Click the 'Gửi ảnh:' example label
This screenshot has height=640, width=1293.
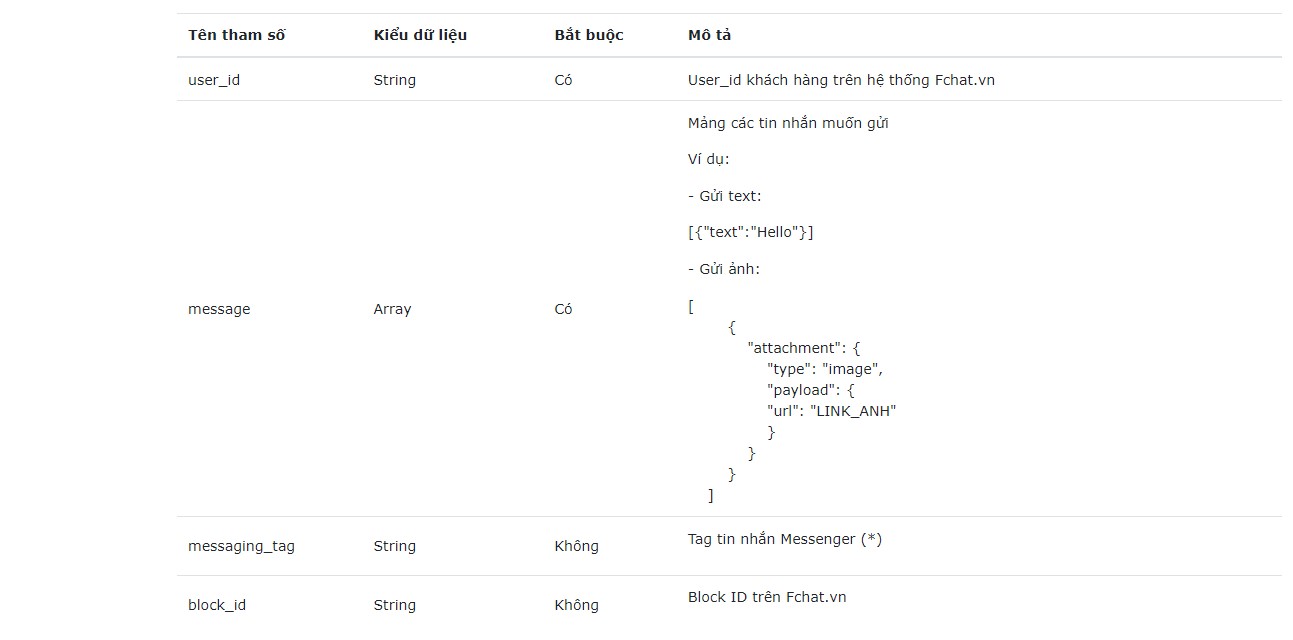[x=725, y=268]
